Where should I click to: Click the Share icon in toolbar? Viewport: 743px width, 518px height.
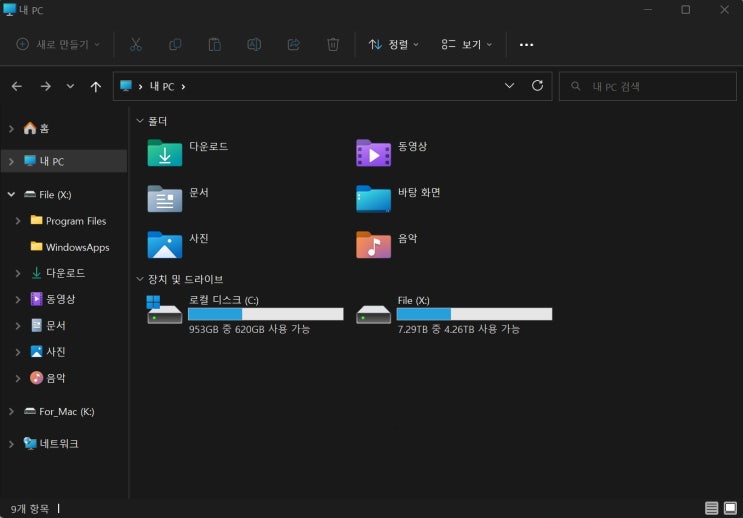(x=294, y=45)
